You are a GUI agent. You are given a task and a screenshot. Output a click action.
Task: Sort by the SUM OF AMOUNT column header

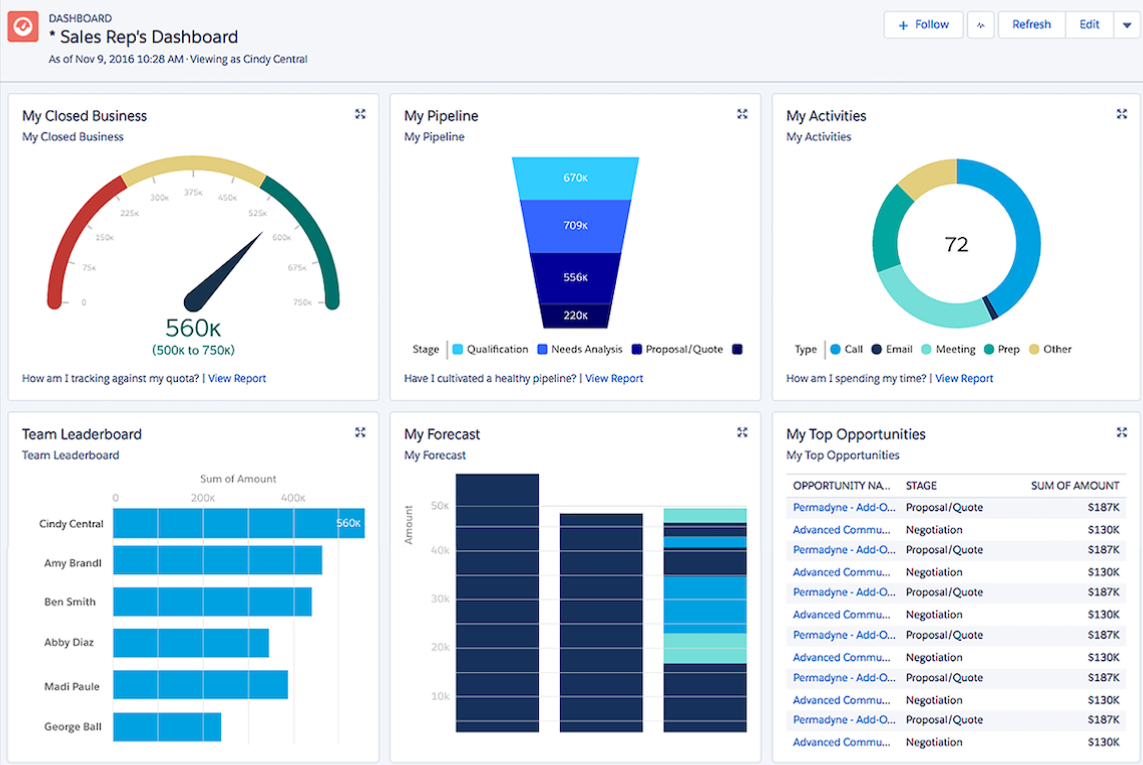pyautogui.click(x=1075, y=486)
